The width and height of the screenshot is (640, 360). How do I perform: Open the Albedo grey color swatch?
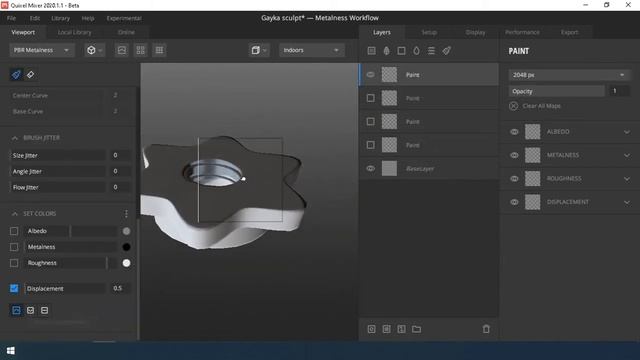[127, 231]
